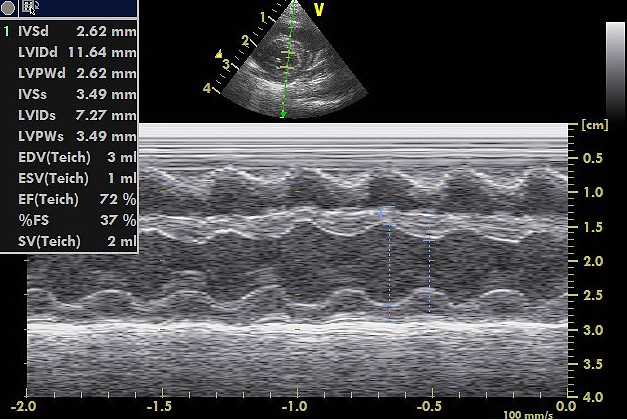This screenshot has width=627, height=420.
Task: Click the systolic blue caliper line on M-mode
Action: [x=429, y=266]
